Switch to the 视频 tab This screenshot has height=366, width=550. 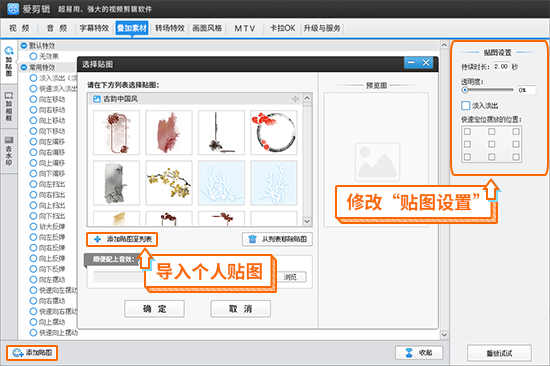coord(19,28)
